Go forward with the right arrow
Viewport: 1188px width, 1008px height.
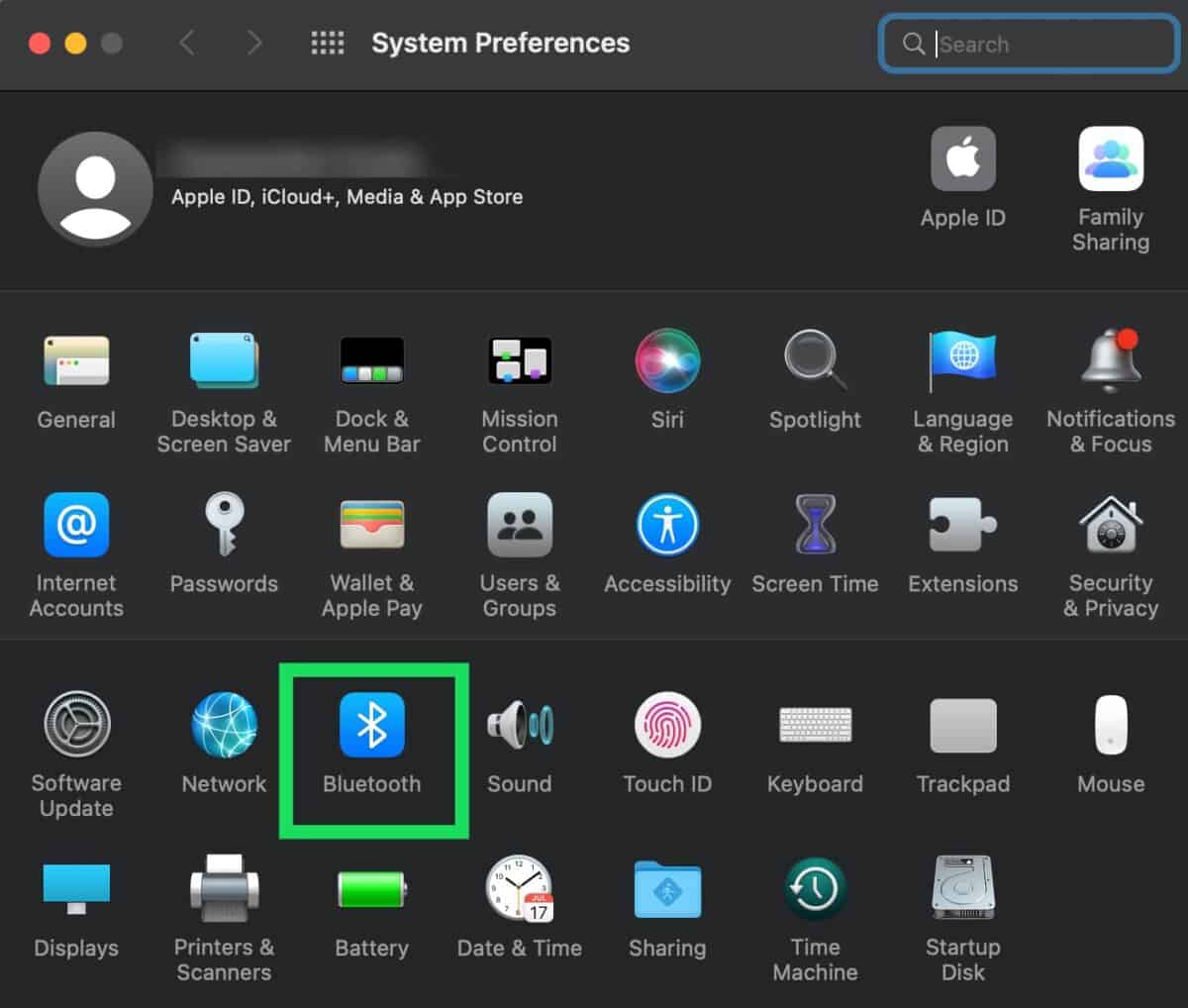click(x=254, y=43)
